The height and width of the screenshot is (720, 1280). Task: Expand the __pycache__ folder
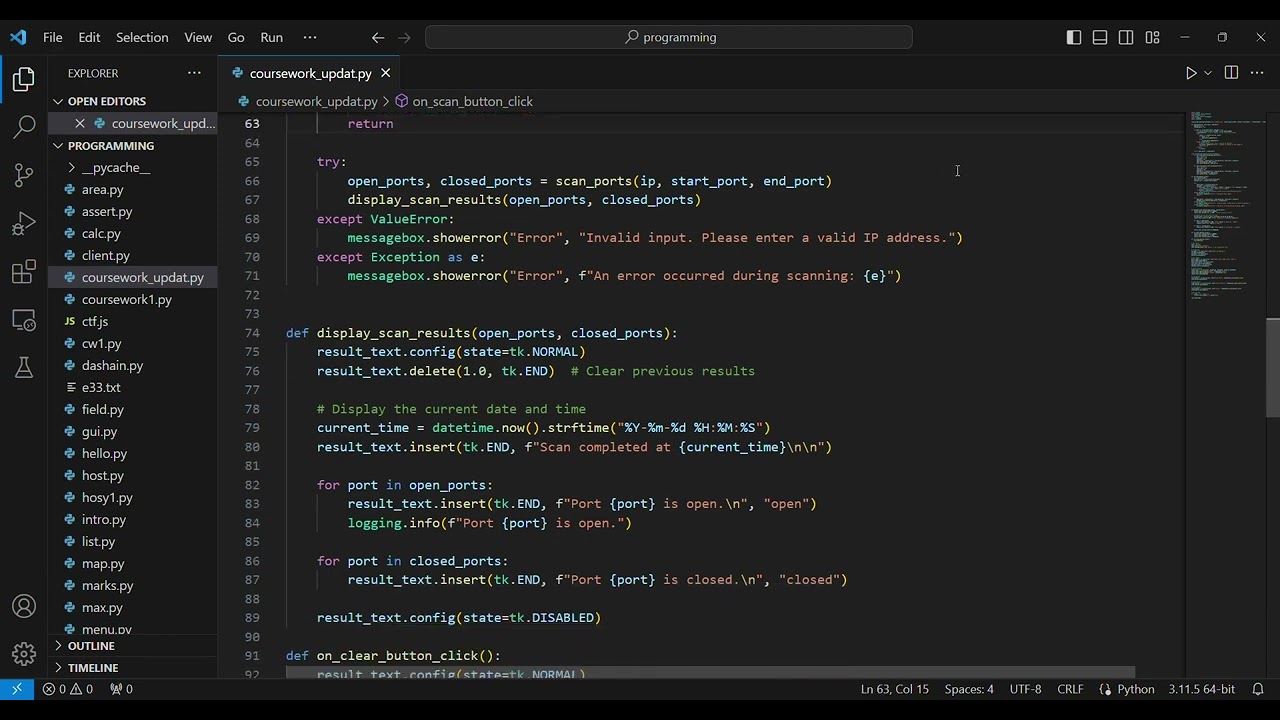tap(133, 167)
